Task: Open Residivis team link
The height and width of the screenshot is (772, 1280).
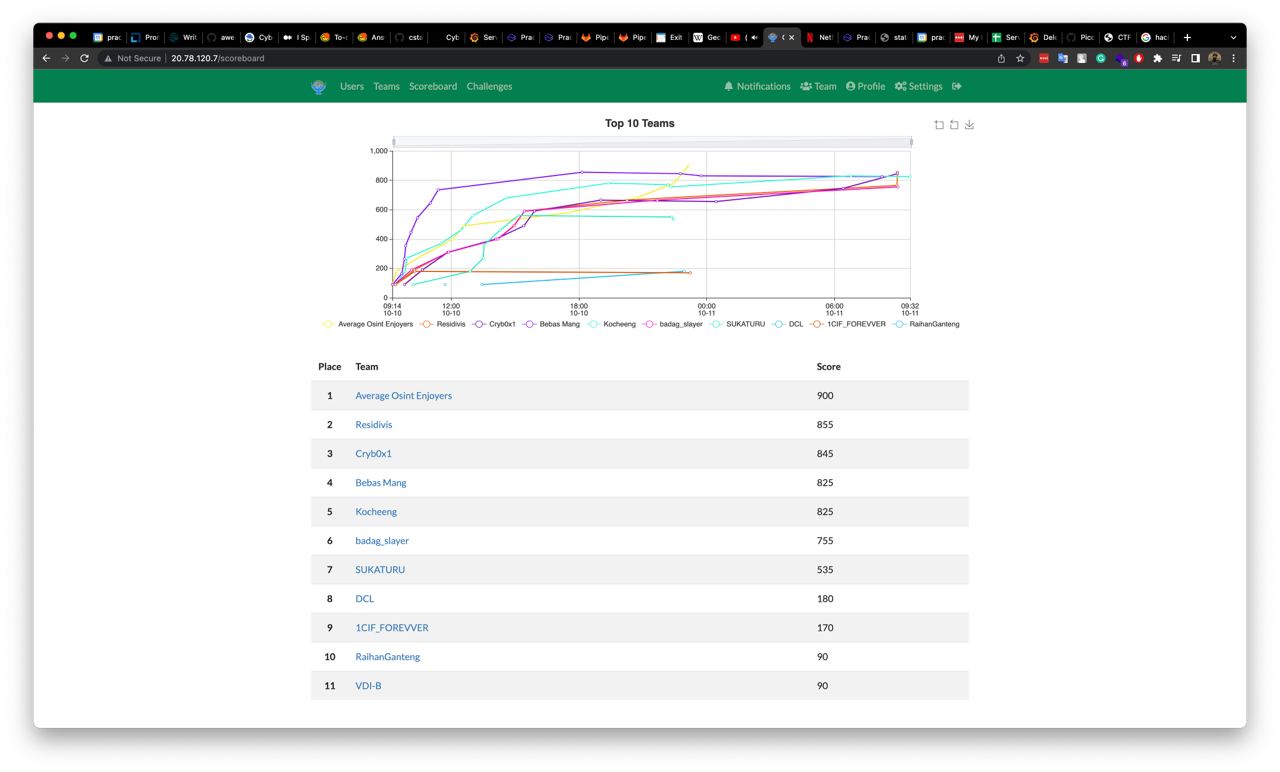Action: pyautogui.click(x=373, y=425)
